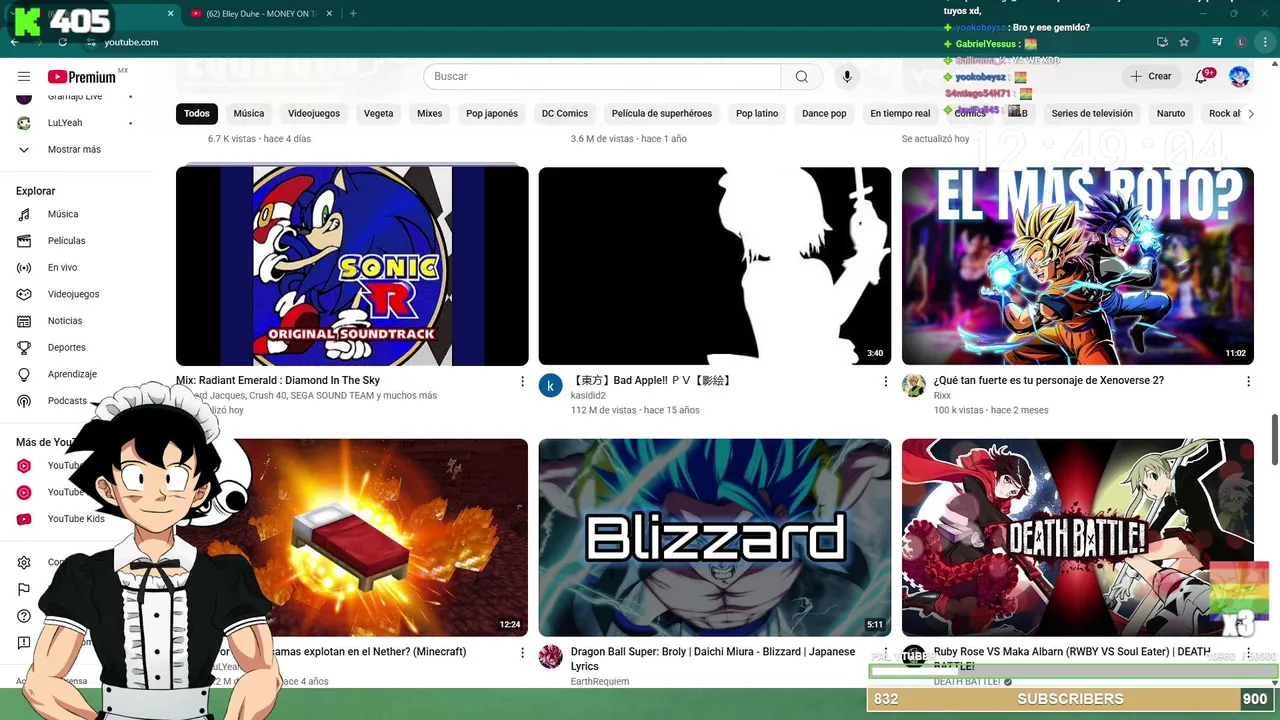Expand Mostrar más in subscriptions
1280x720 pixels.
coord(74,150)
